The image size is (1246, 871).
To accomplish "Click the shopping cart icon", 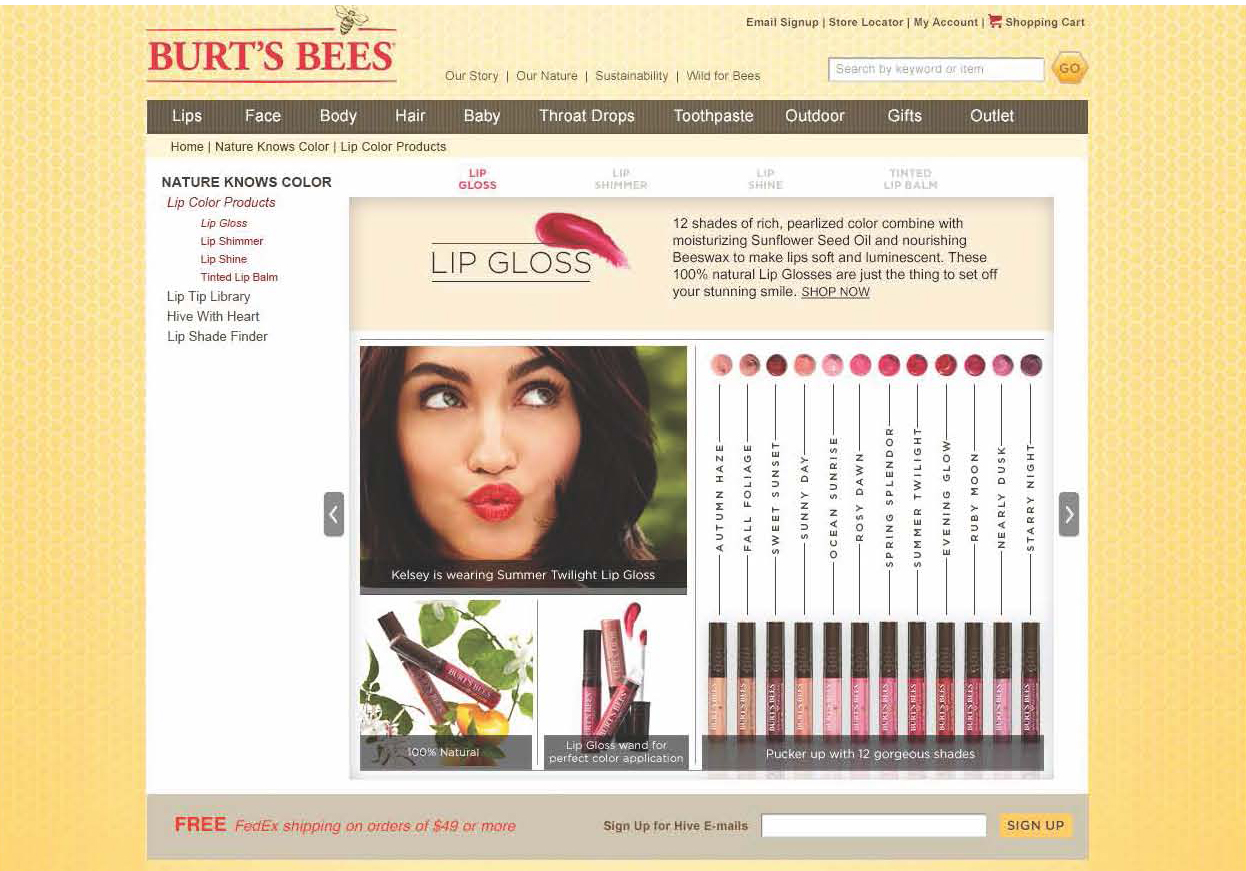I will pyautogui.click(x=995, y=21).
